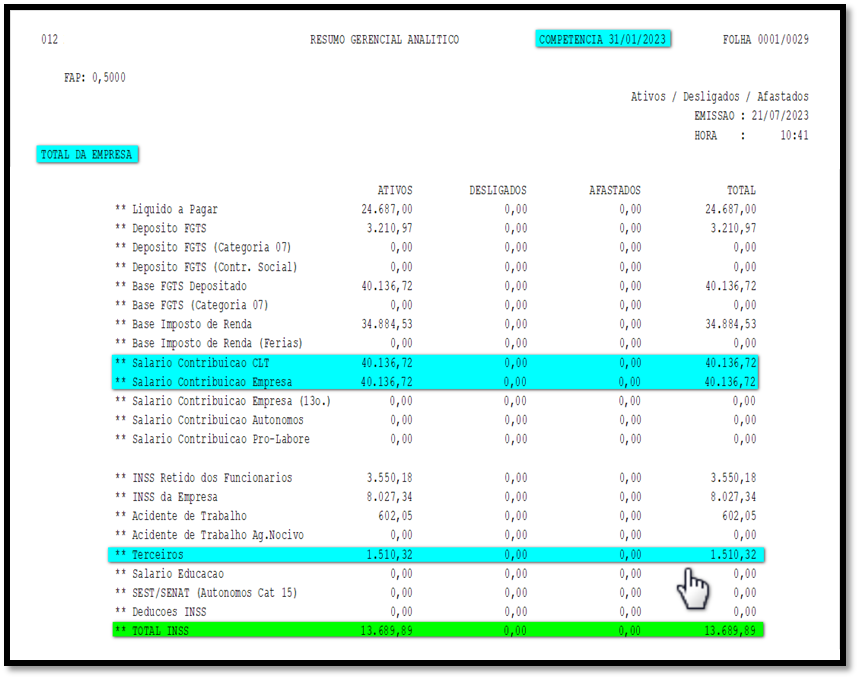Select the TOTAL DA EMPRESA highlighted heading
Viewport: 859px width, 679px height.
coord(87,155)
